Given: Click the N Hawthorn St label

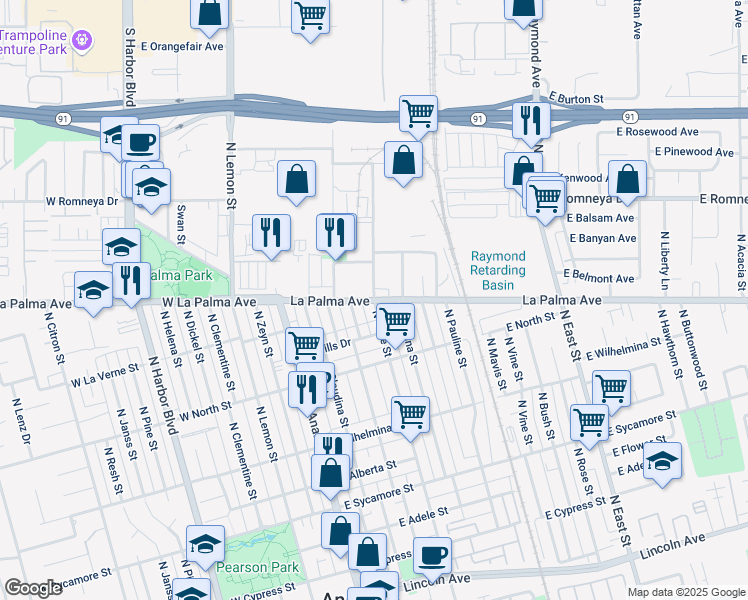Looking at the screenshot, I should [668, 344].
